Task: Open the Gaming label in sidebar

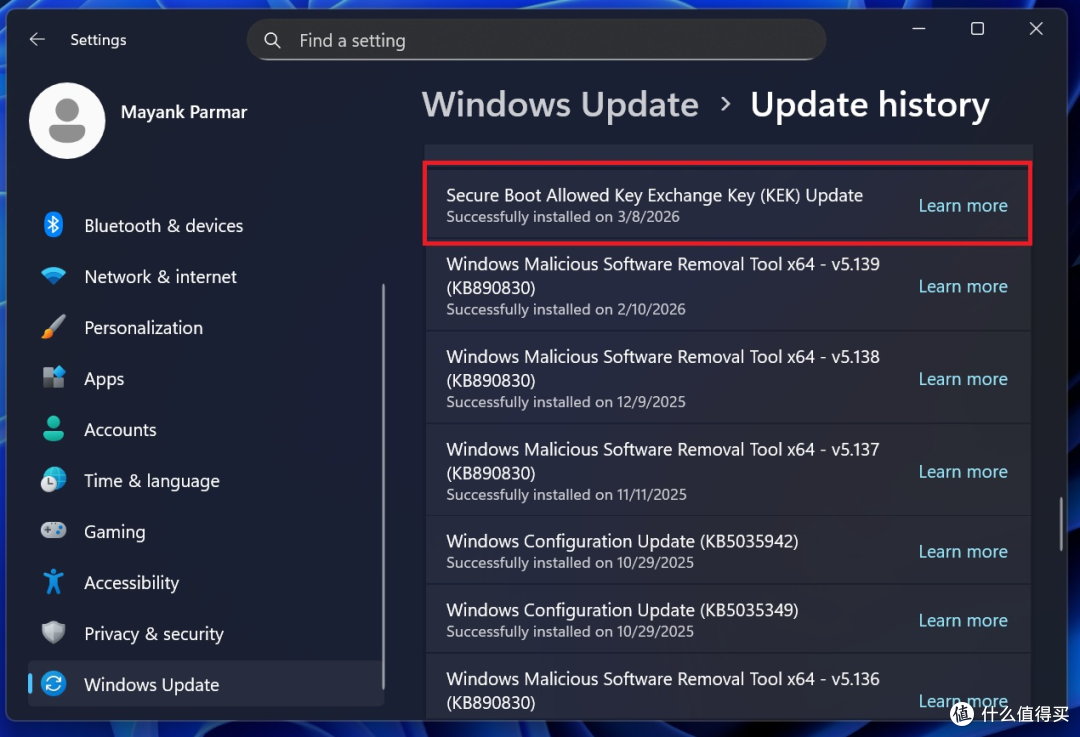Action: tap(114, 532)
